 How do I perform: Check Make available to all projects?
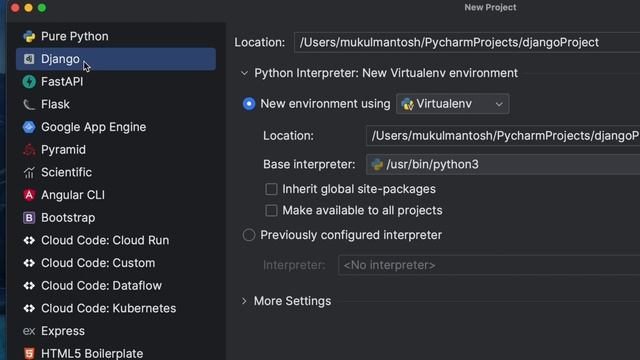point(271,211)
